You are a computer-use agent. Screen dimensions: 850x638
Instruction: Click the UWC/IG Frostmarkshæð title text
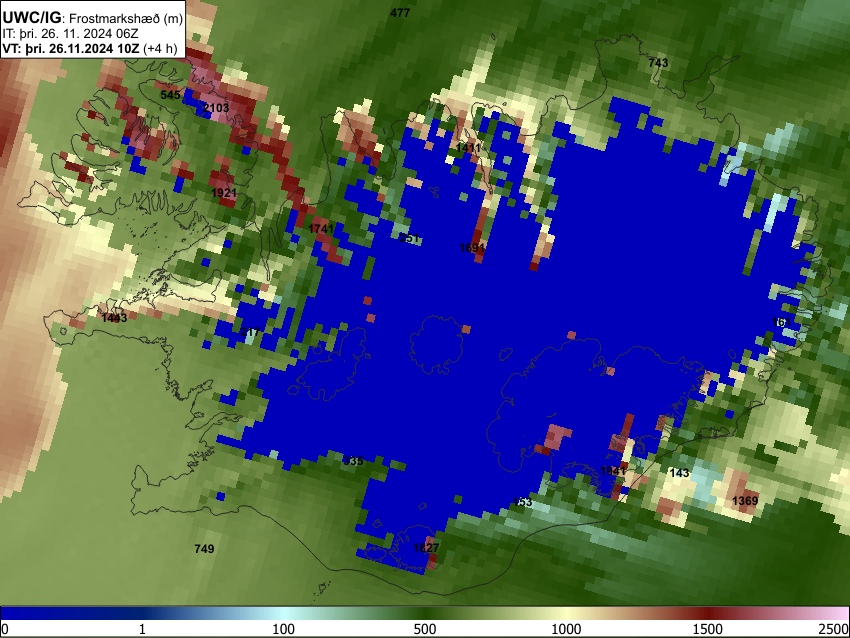[93, 18]
